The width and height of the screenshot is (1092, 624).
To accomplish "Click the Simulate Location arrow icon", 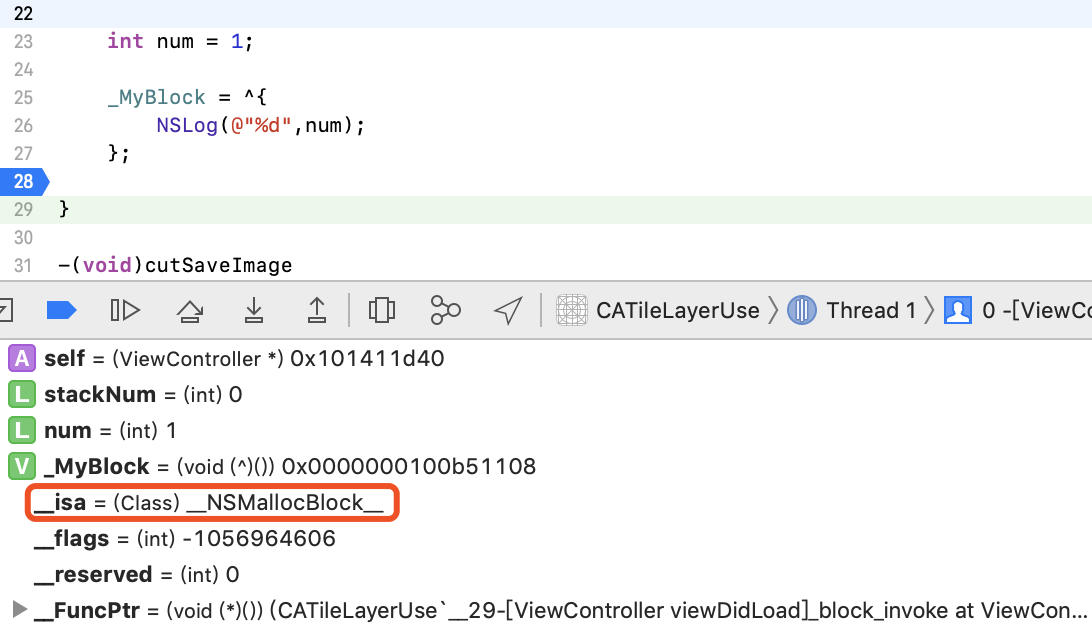I will [x=508, y=310].
